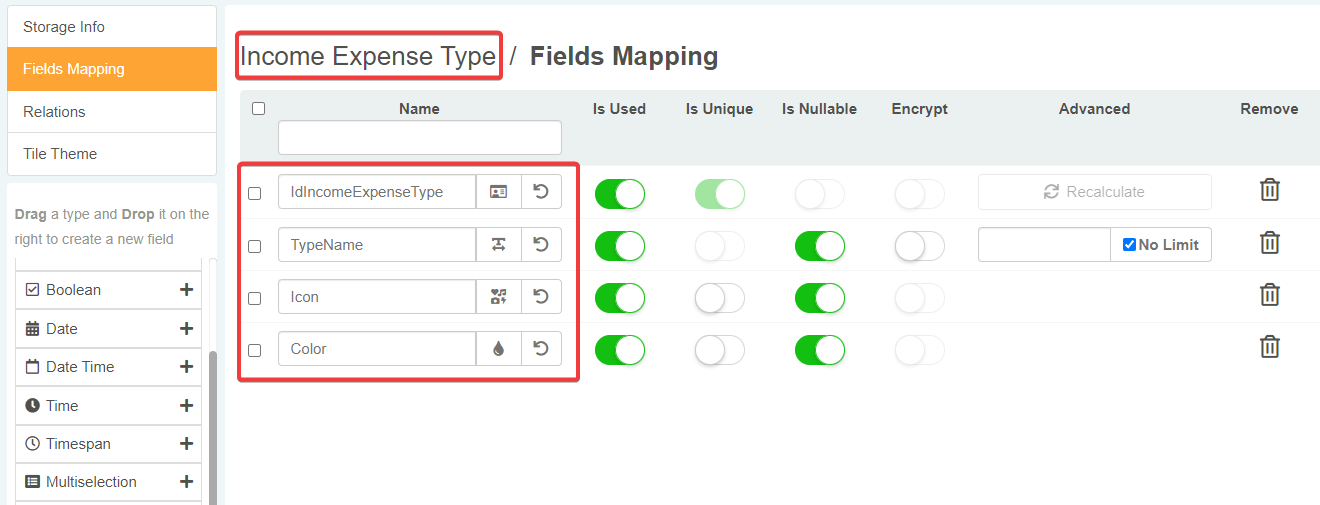Remove the Color field with trash icon
The image size is (1320, 505).
(x=1269, y=347)
